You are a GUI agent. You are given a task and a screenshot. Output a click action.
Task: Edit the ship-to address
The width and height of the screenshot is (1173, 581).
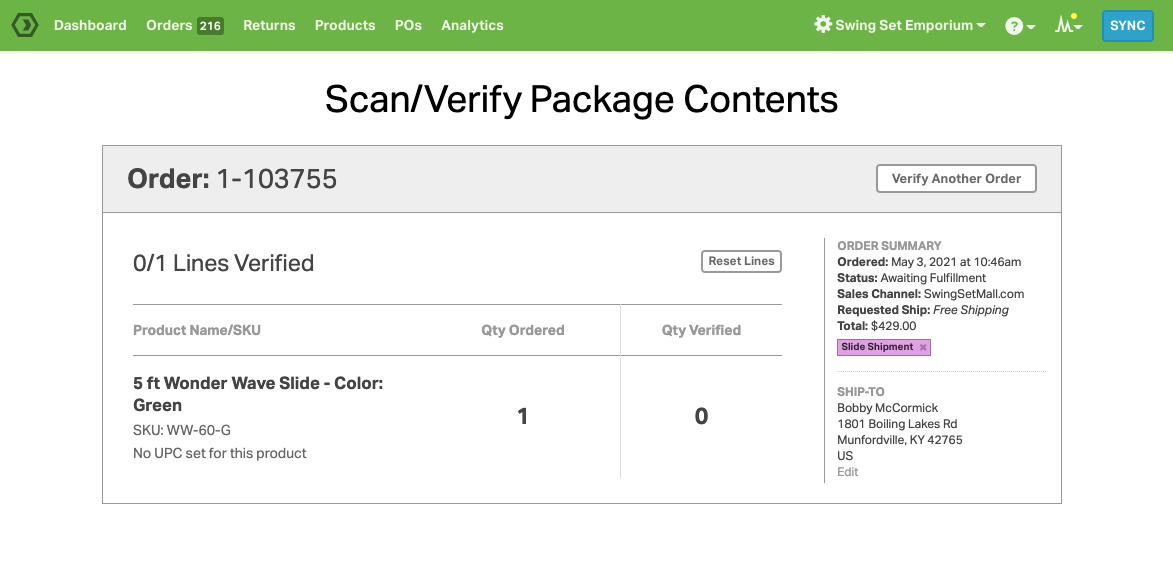848,472
